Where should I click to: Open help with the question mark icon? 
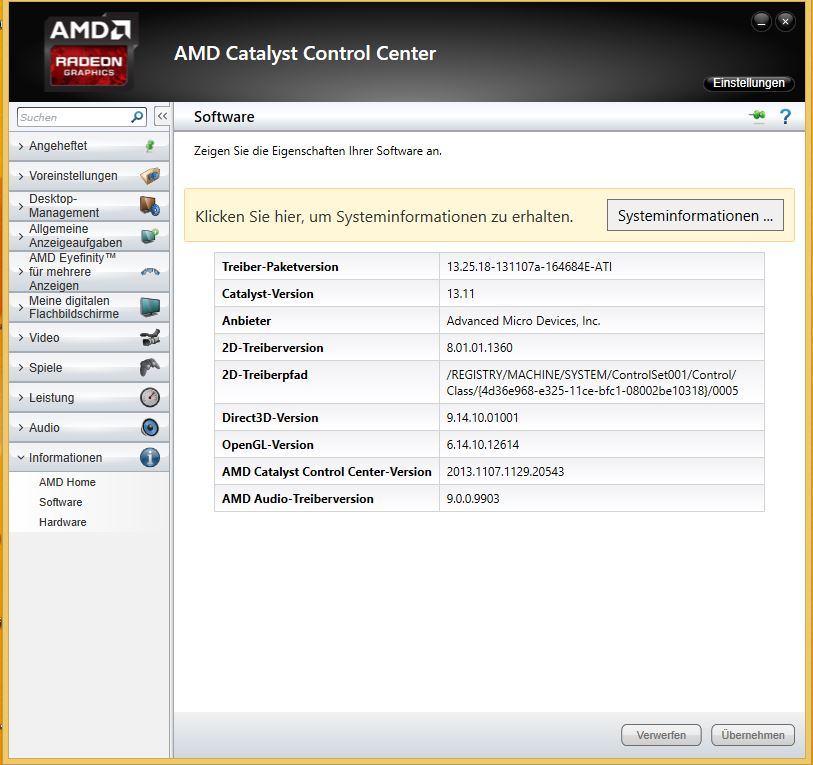tap(786, 116)
